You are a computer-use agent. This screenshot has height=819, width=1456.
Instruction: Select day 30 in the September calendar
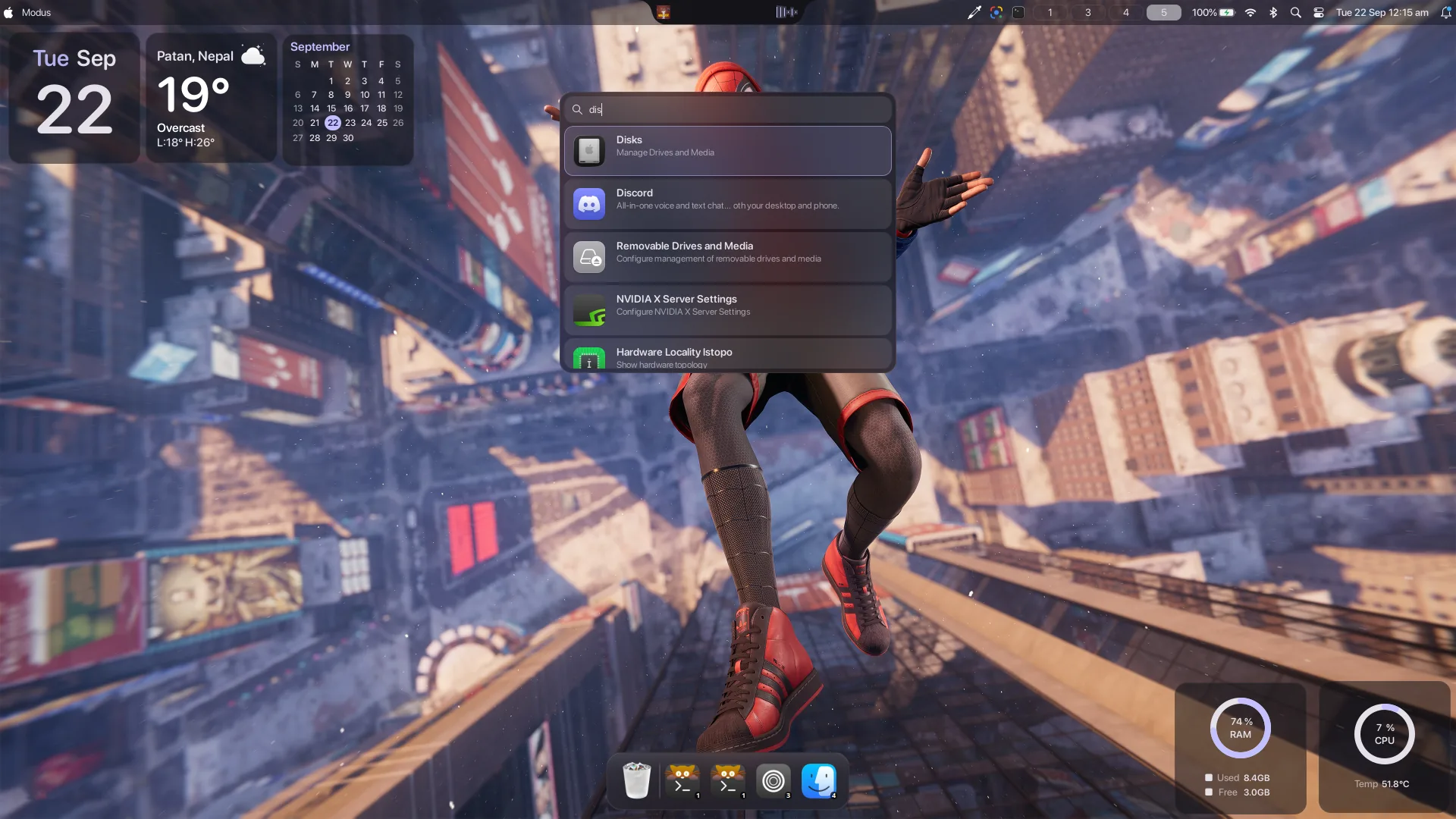click(348, 138)
